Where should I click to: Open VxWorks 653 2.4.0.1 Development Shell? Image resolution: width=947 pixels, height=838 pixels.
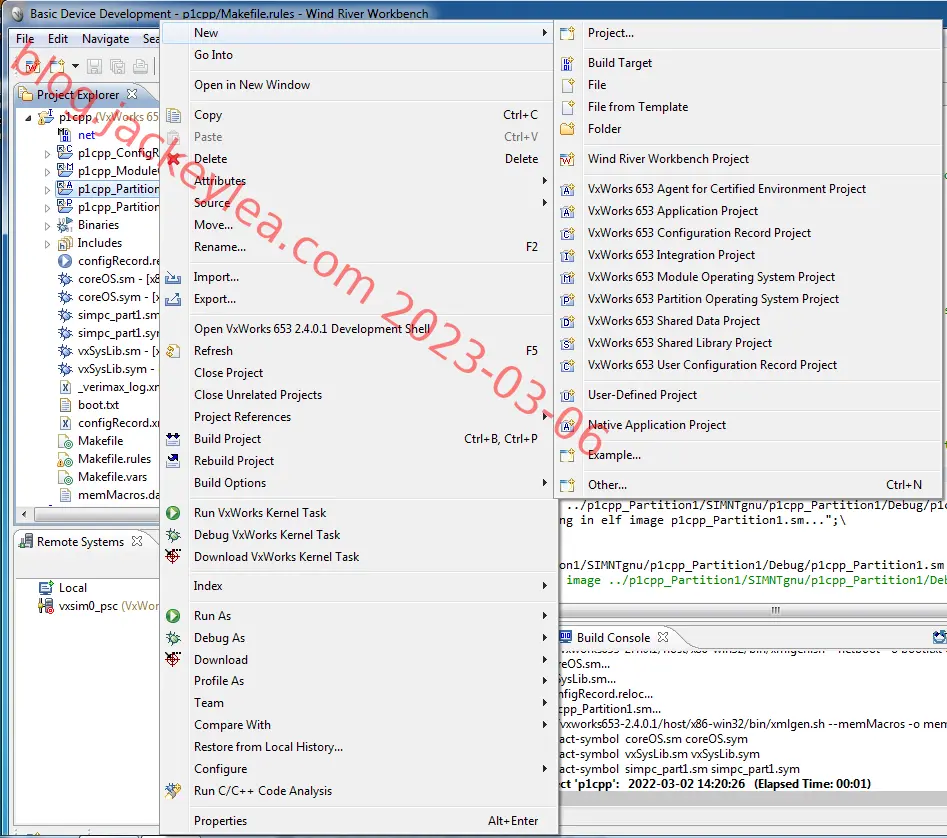tap(370, 328)
